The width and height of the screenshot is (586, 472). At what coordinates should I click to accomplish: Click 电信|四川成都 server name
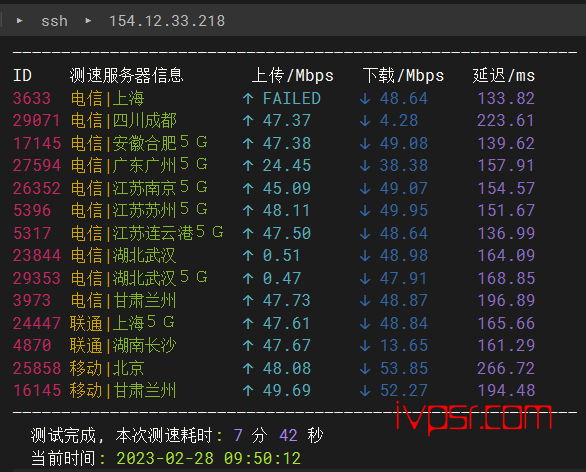point(123,121)
